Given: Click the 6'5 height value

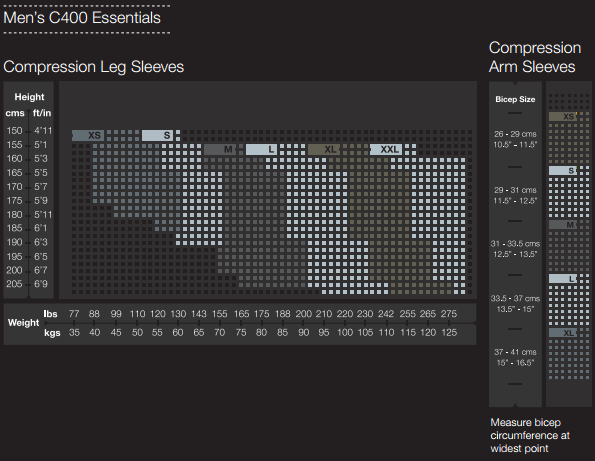Looking at the screenshot, I should 41,256.
